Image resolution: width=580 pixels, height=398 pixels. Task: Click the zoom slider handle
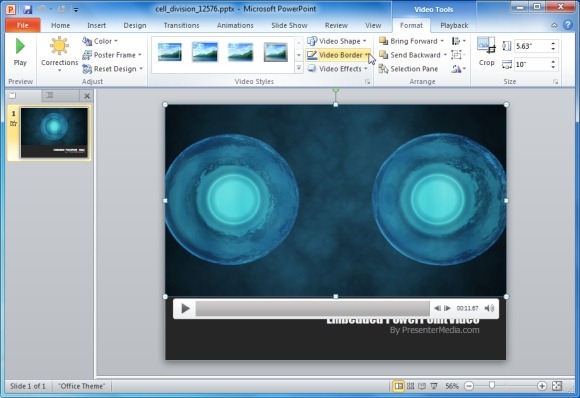tap(492, 386)
